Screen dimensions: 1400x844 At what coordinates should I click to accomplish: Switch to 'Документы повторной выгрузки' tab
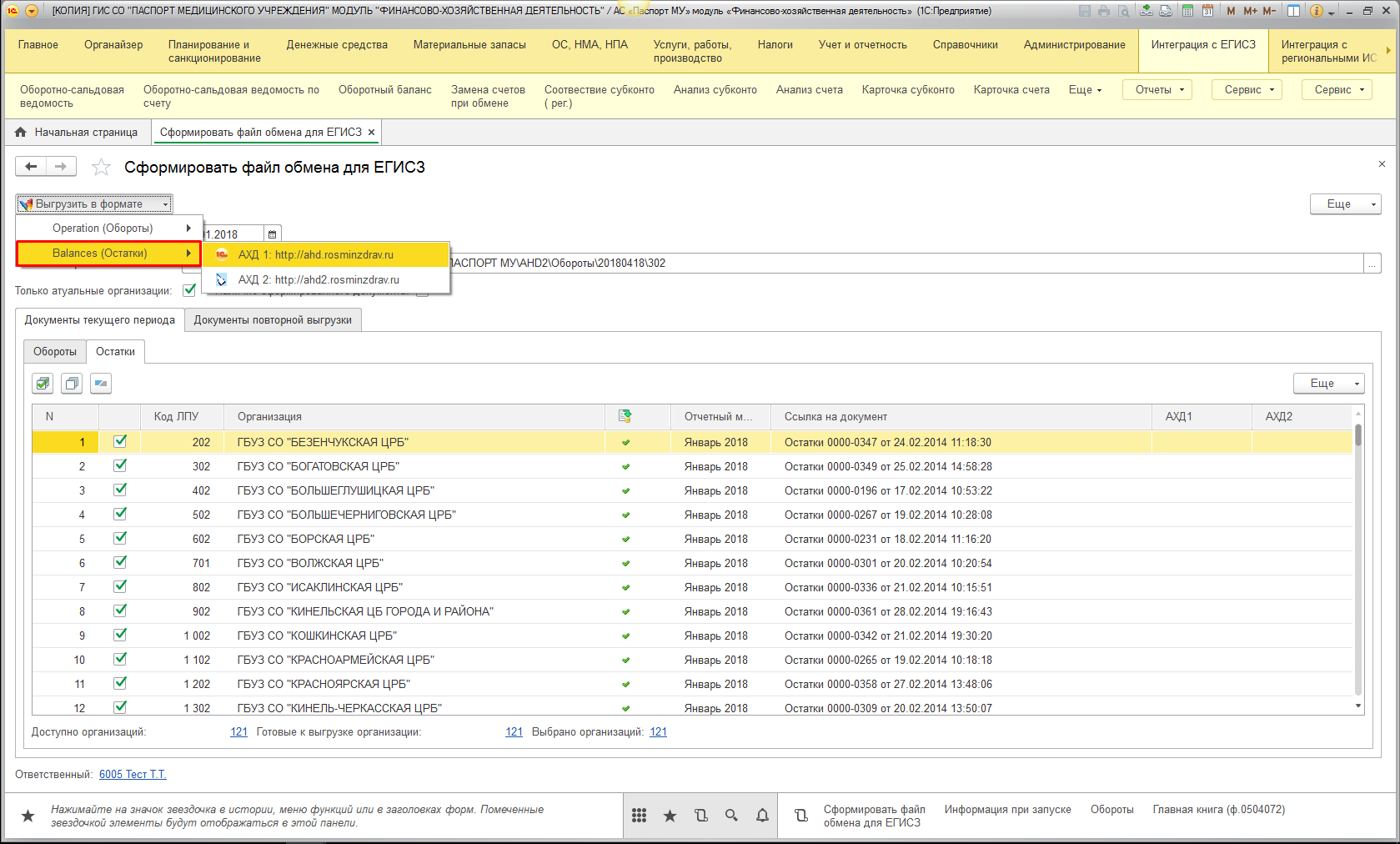coord(273,320)
